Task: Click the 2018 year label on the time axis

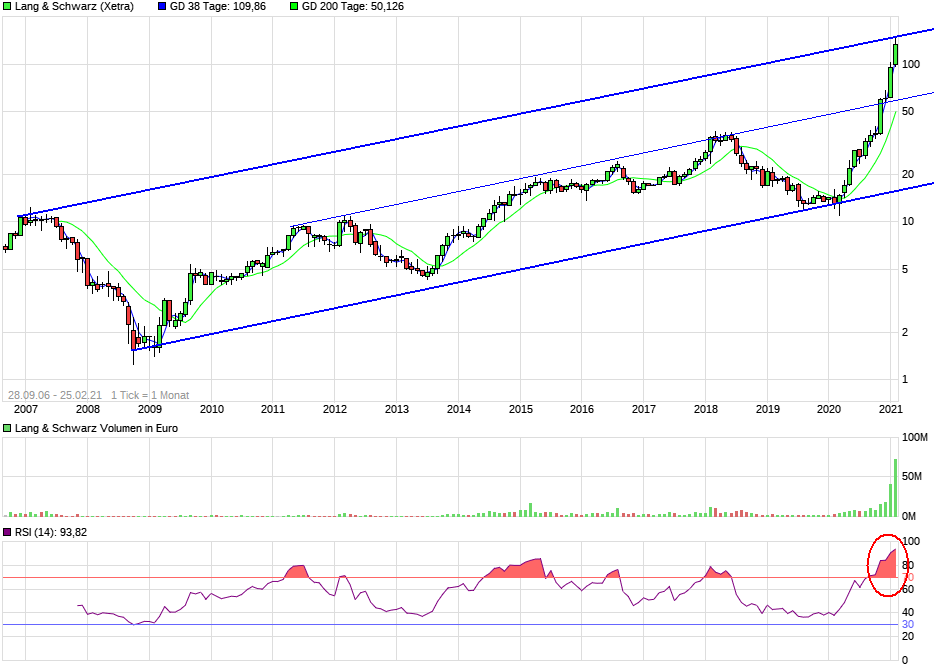Action: pyautogui.click(x=706, y=409)
